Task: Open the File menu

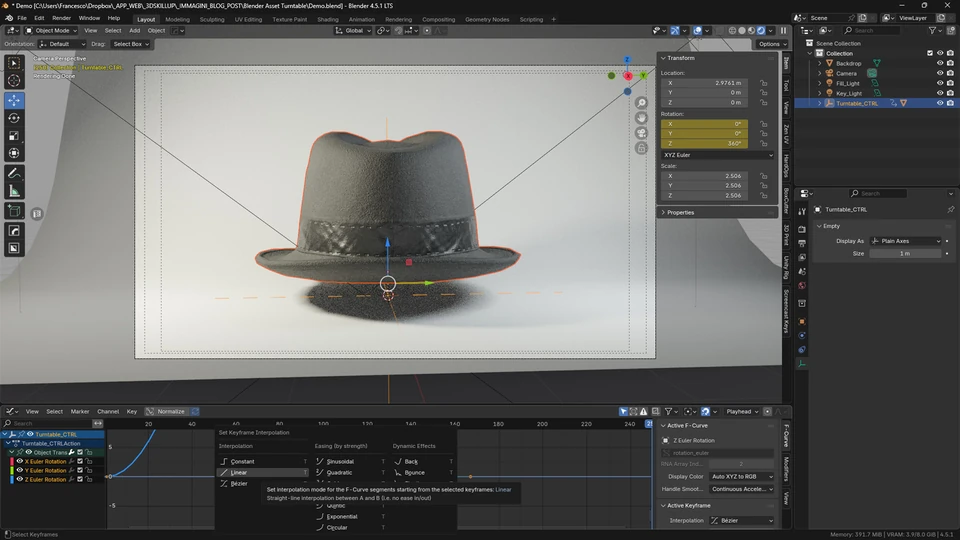Action: (21, 18)
